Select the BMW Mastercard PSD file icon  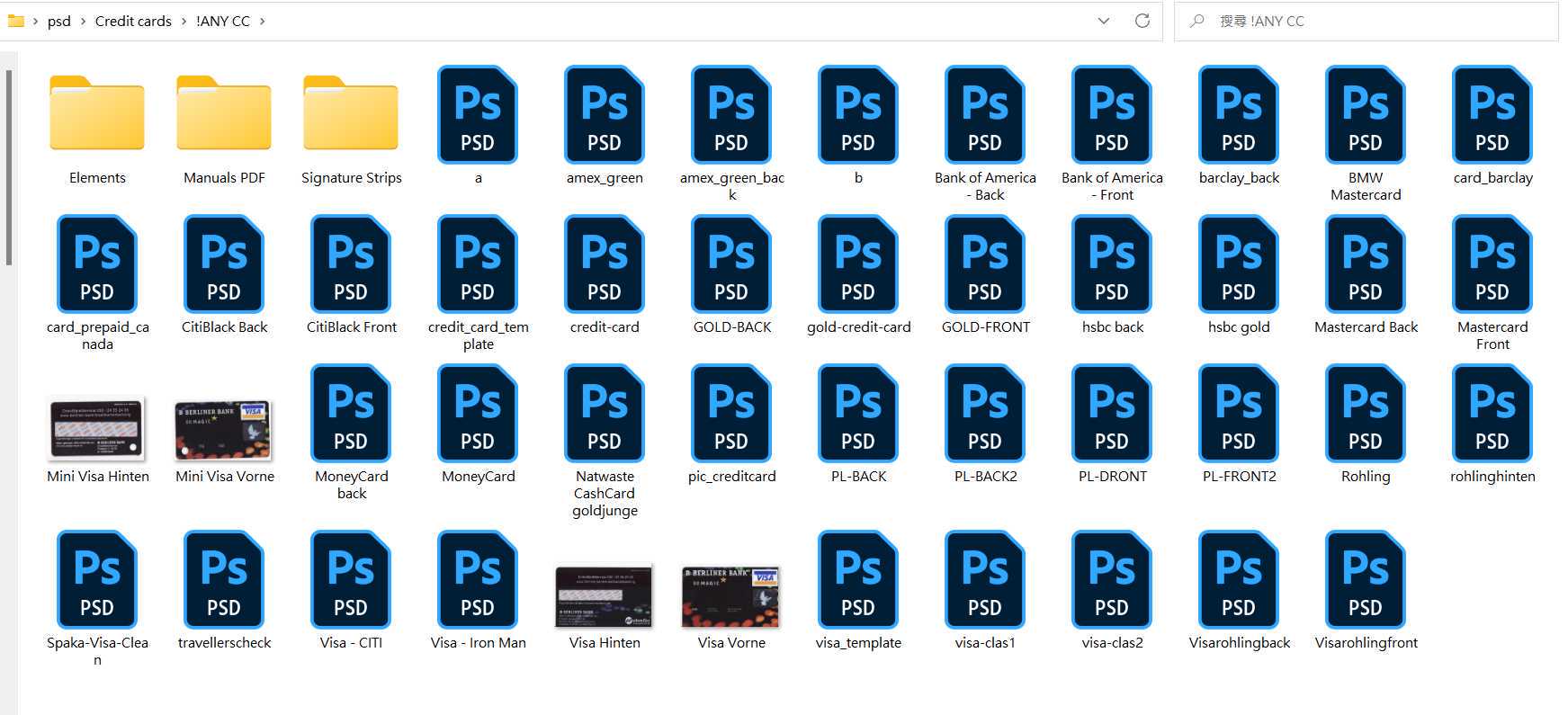pos(1366,114)
